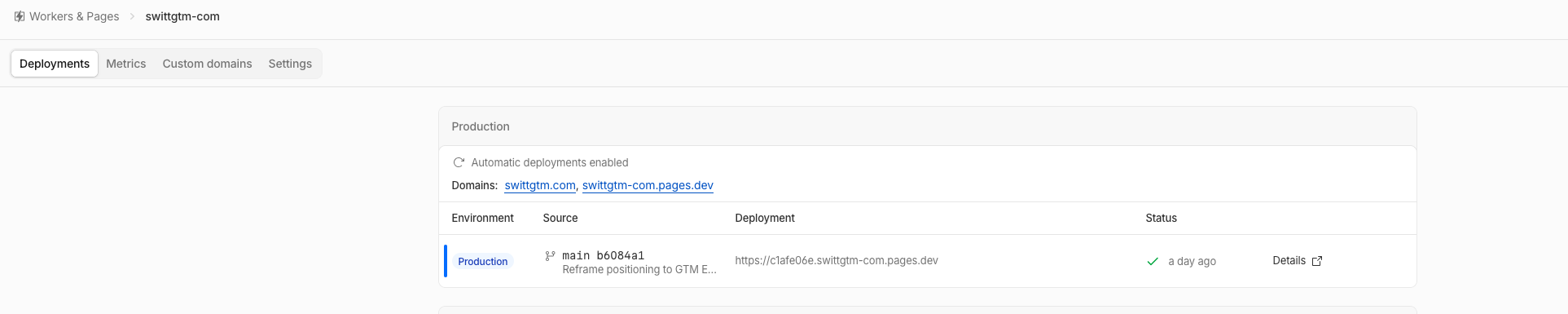Screen dimensions: 1568x314
Task: Click the Production environment badge
Action: [x=483, y=262]
